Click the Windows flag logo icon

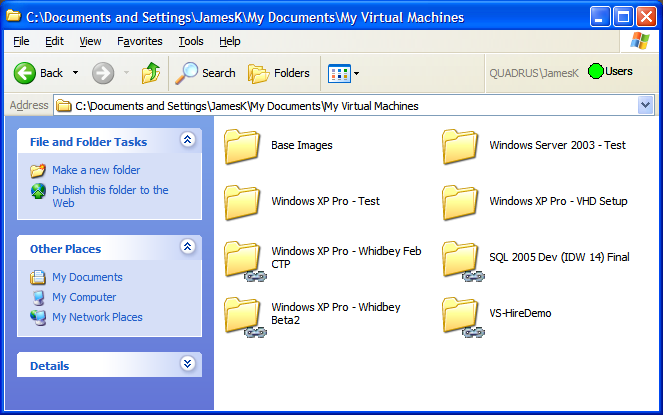click(x=639, y=41)
